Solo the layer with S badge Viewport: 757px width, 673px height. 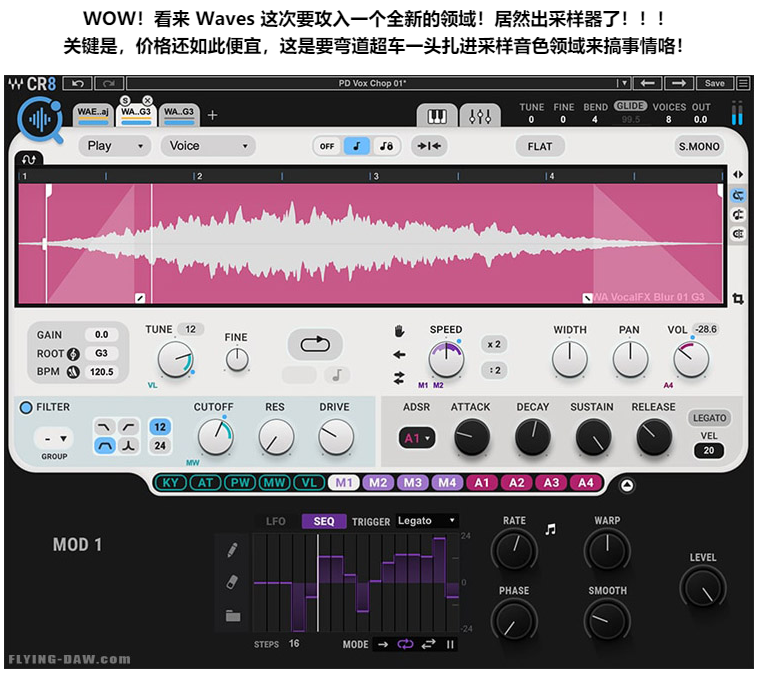point(125,100)
